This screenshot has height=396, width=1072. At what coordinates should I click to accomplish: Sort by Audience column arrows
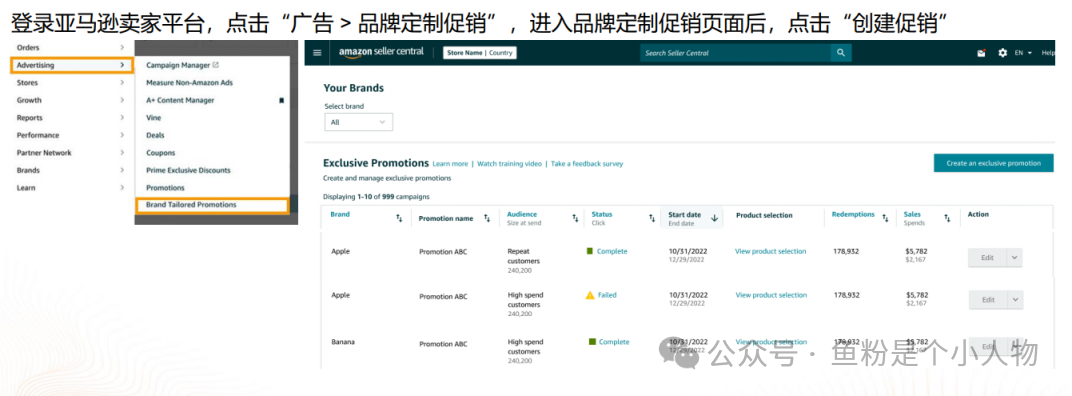576,218
